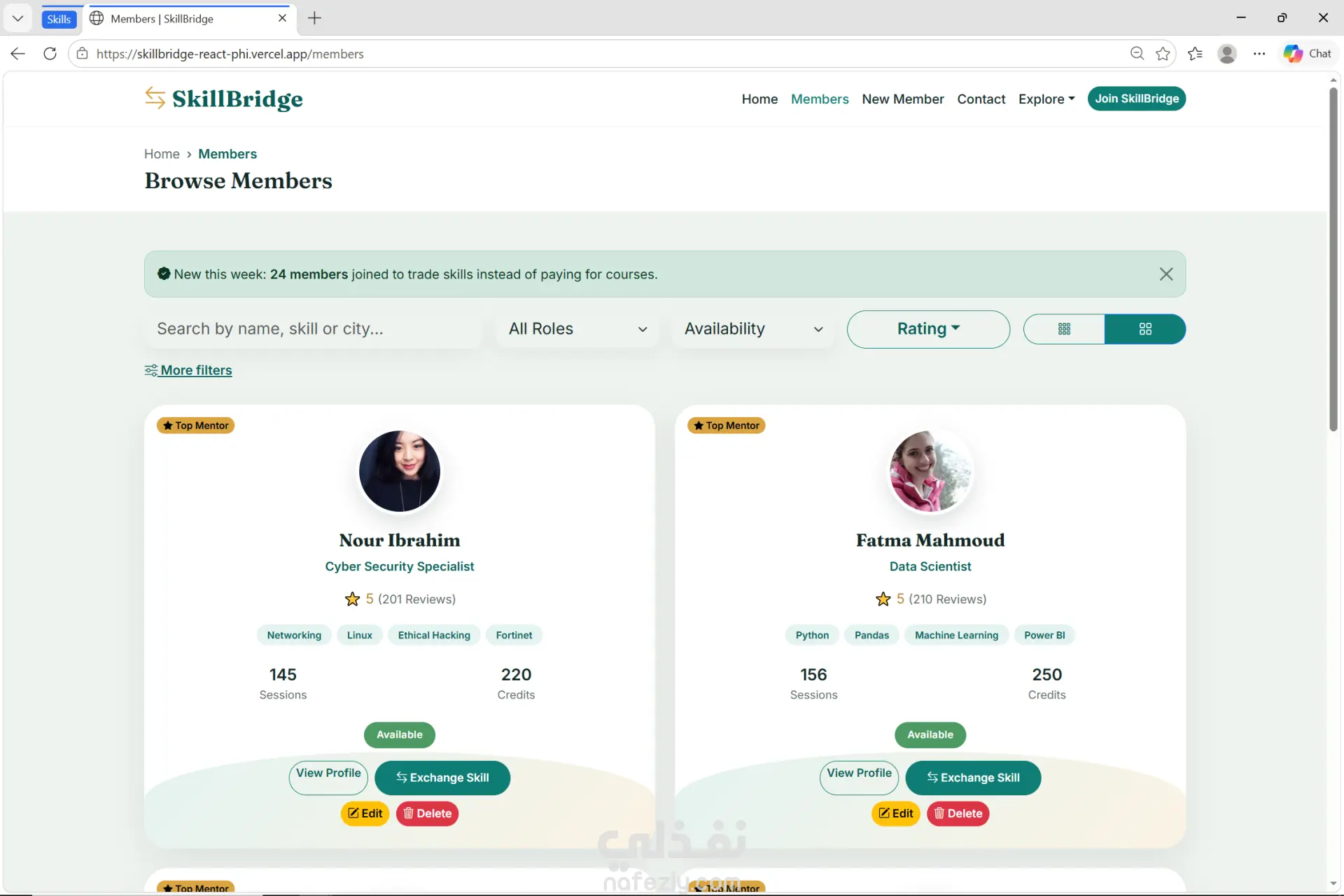Open browser settings ellipsis menu
1344x896 pixels.
coord(1259,54)
